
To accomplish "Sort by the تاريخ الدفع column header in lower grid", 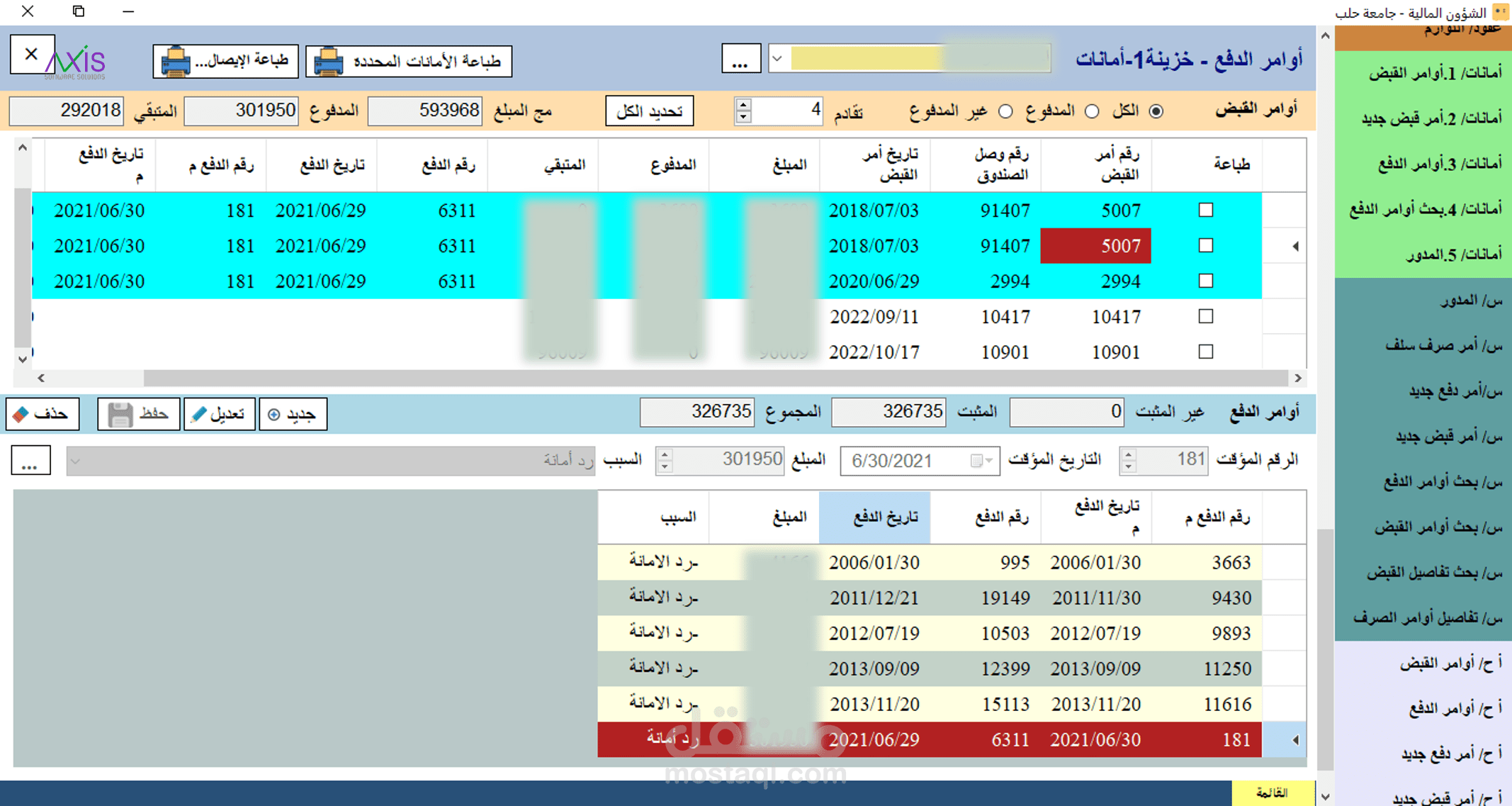I will pyautogui.click(x=874, y=517).
